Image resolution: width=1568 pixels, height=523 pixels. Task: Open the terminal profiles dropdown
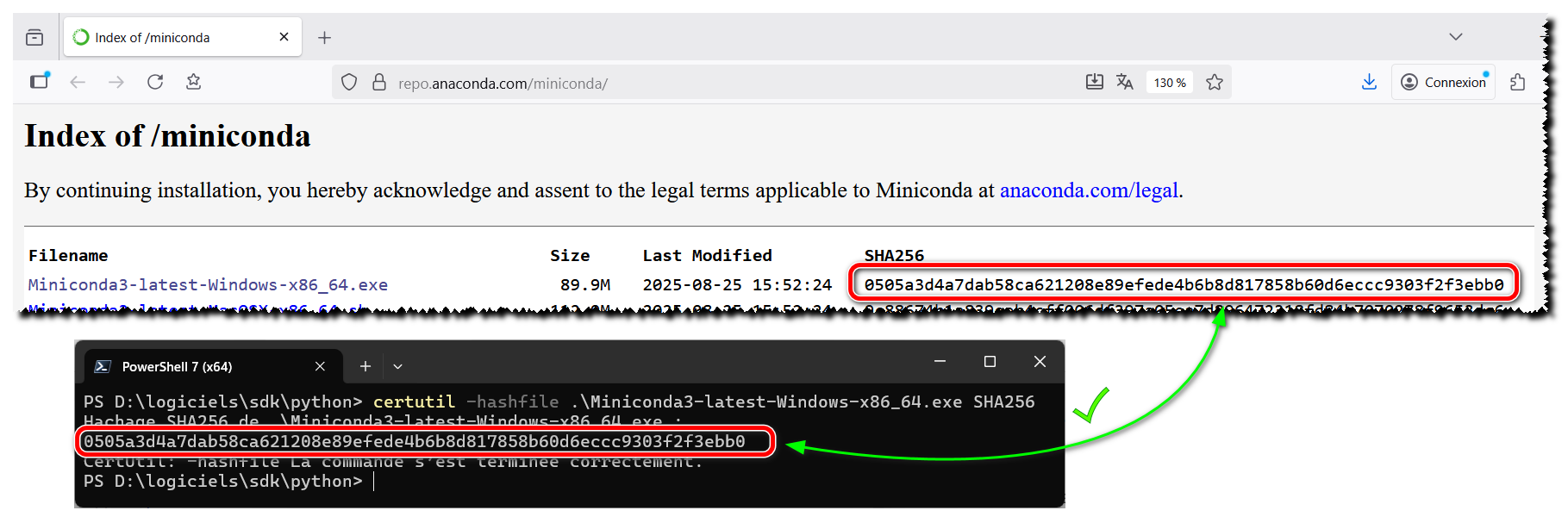tap(397, 366)
